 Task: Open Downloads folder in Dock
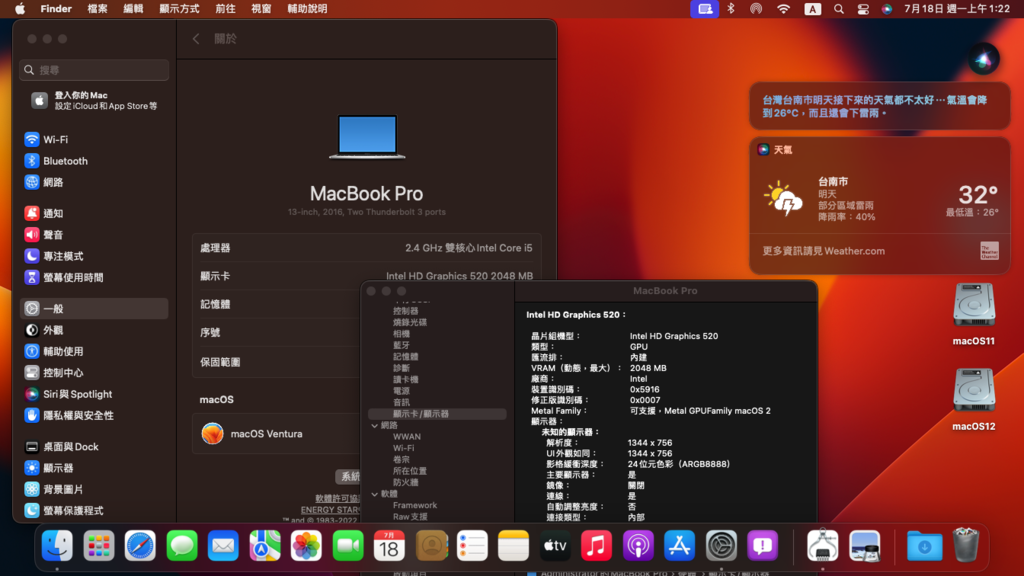point(924,545)
